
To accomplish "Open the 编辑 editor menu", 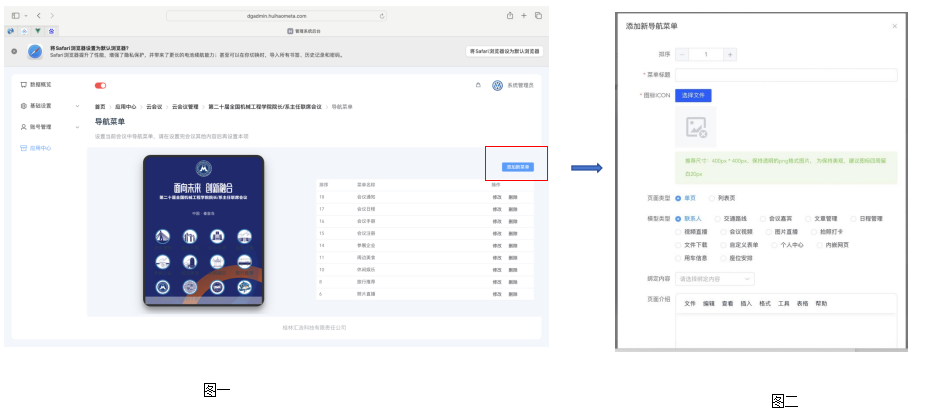I will (708, 304).
